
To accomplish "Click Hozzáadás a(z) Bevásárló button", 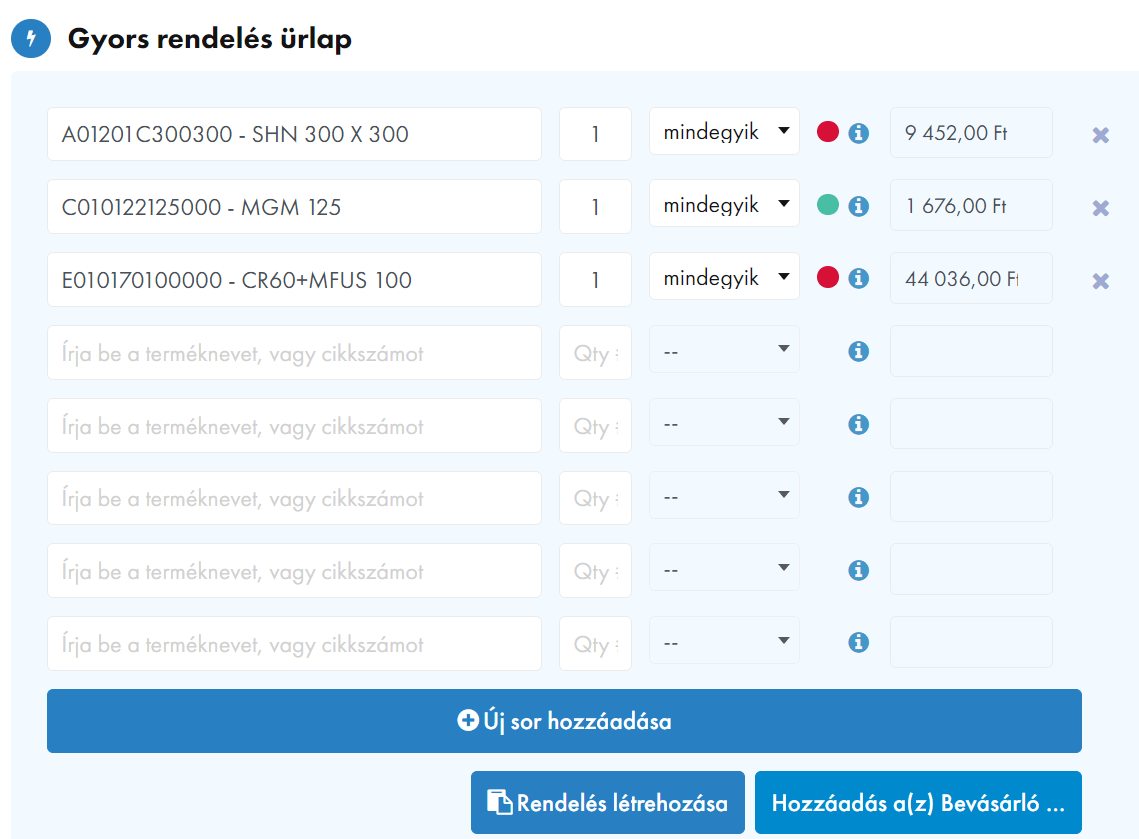I will click(918, 803).
